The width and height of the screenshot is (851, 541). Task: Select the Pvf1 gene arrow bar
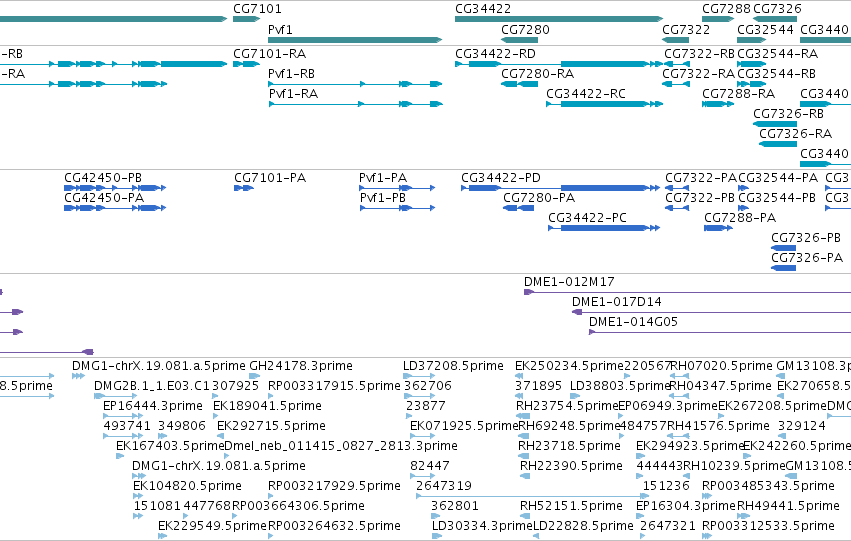(355, 40)
